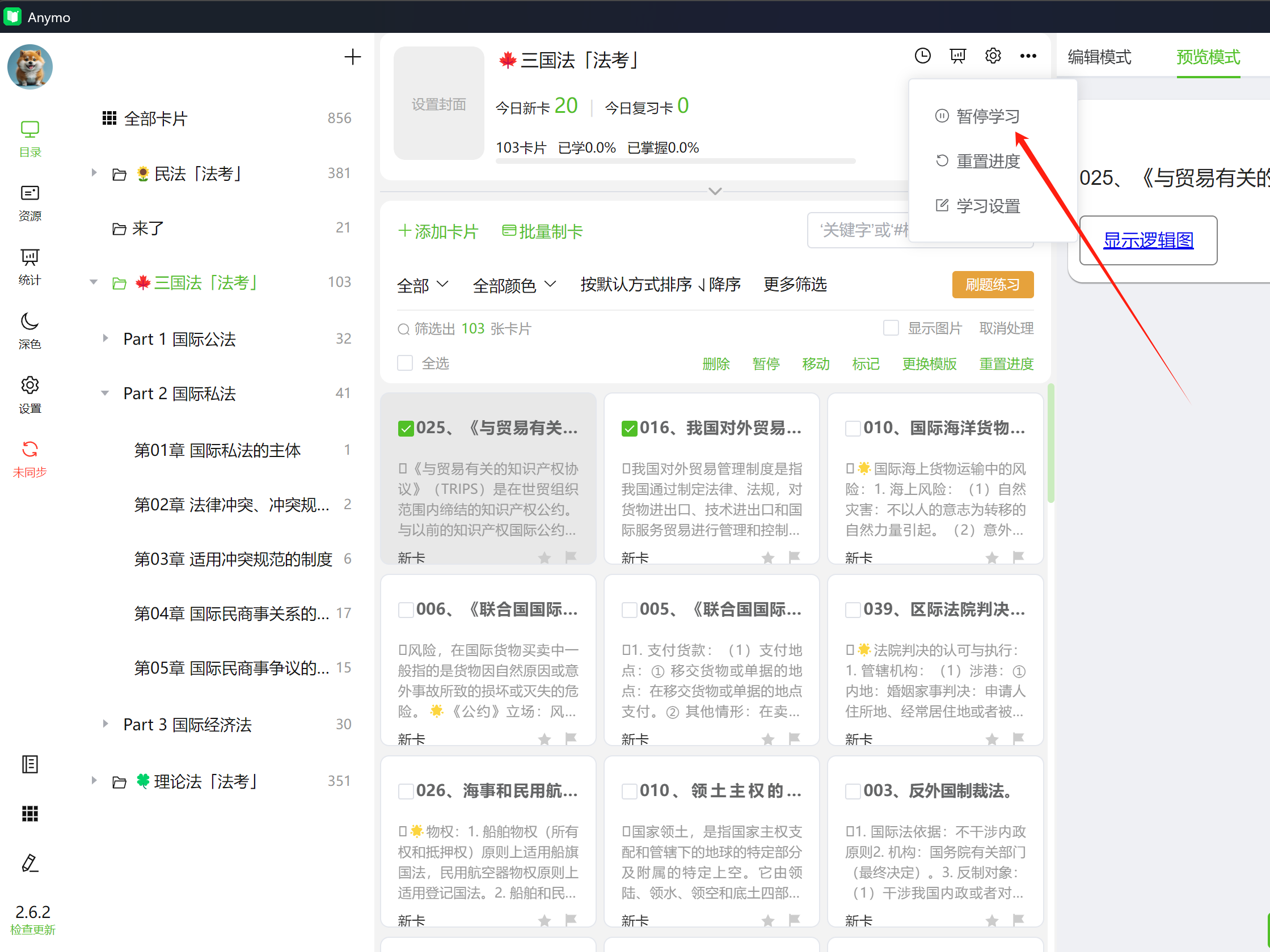Open the 设置 sidebar icon
This screenshot has width=1270, height=952.
click(30, 395)
